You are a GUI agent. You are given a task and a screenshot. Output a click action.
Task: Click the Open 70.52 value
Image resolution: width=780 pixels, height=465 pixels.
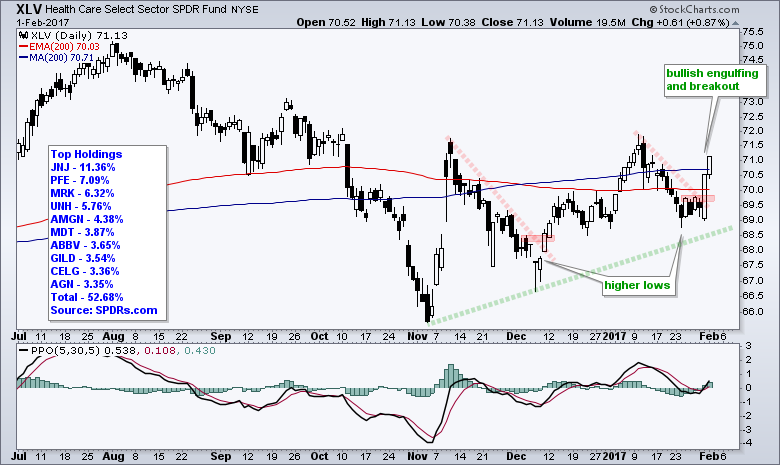tap(326, 22)
